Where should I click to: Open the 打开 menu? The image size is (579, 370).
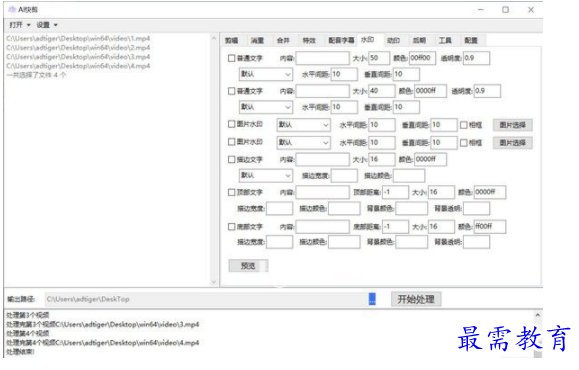point(20,25)
